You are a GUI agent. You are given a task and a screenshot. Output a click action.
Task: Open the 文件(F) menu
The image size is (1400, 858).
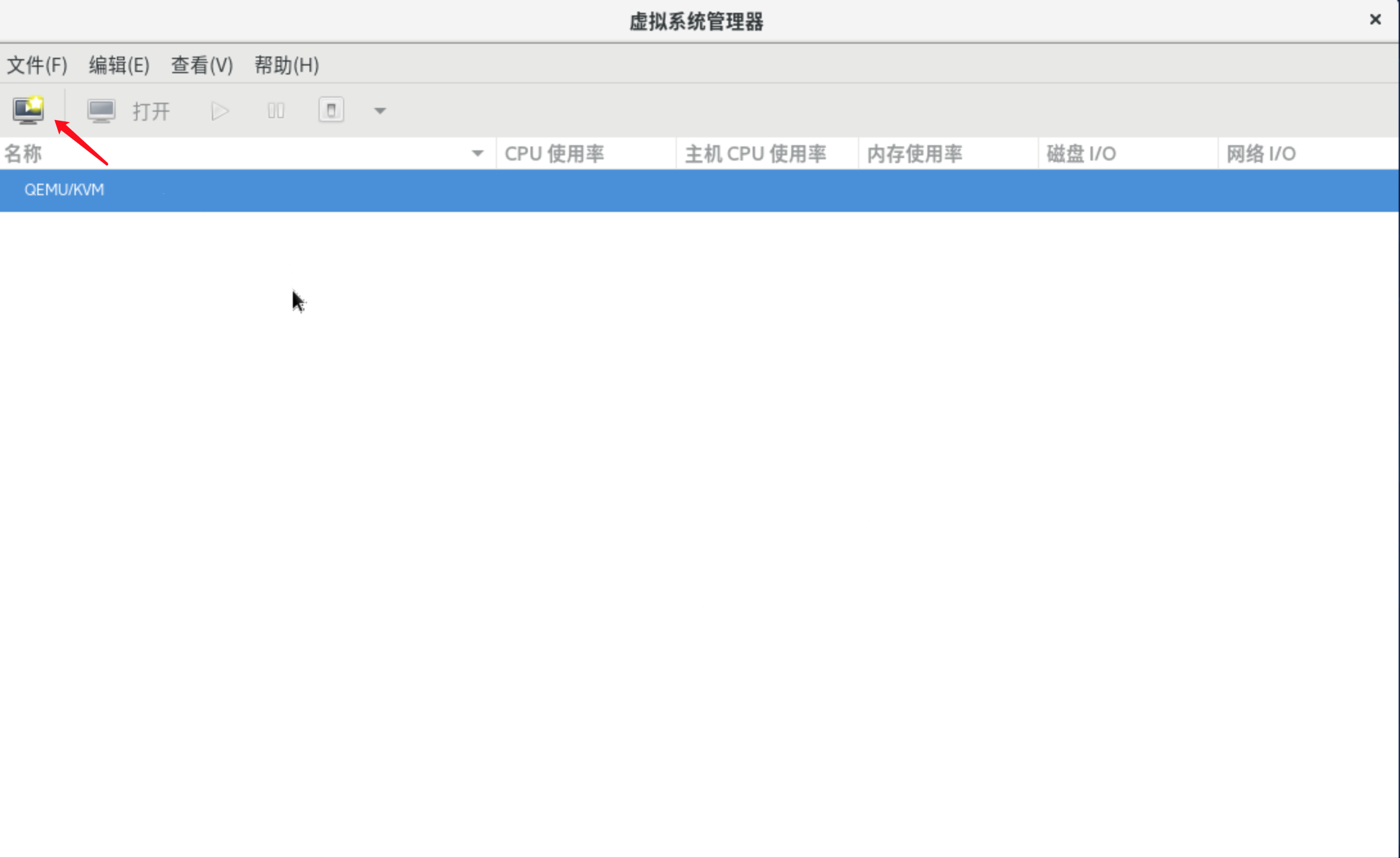(37, 65)
